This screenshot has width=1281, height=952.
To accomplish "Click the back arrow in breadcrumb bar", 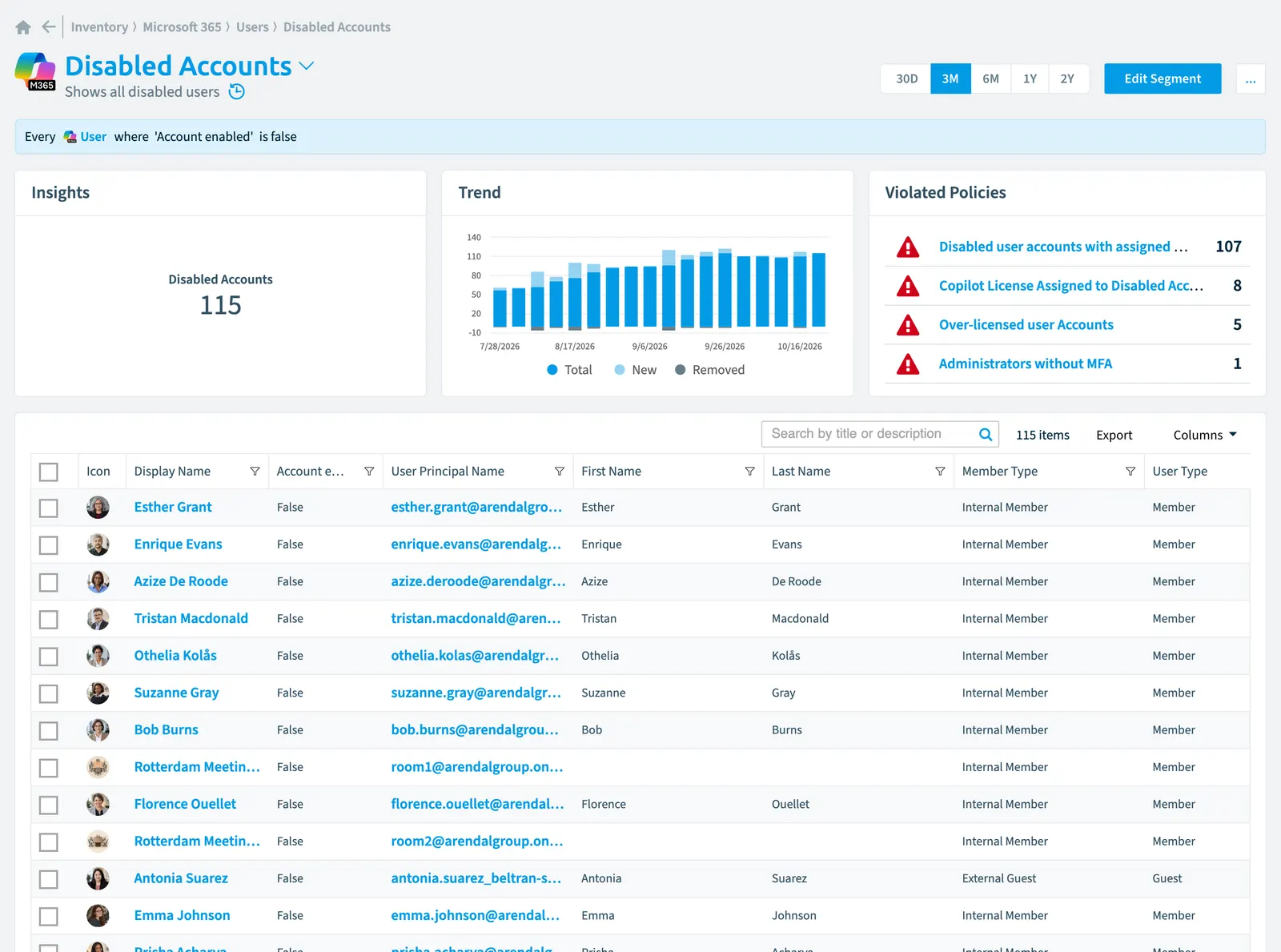I will tap(49, 27).
